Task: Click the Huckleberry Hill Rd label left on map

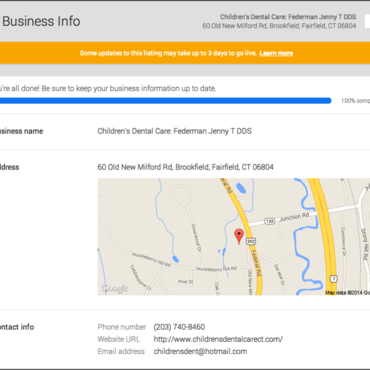Action: coord(151,259)
